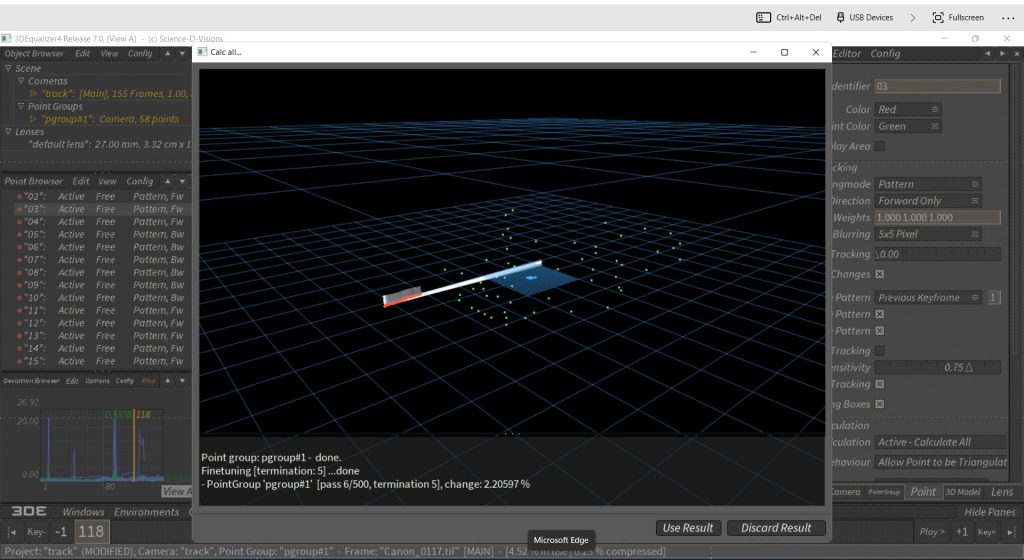1024x560 pixels.
Task: Jump to last frame with the >| control
Action: point(1010,532)
